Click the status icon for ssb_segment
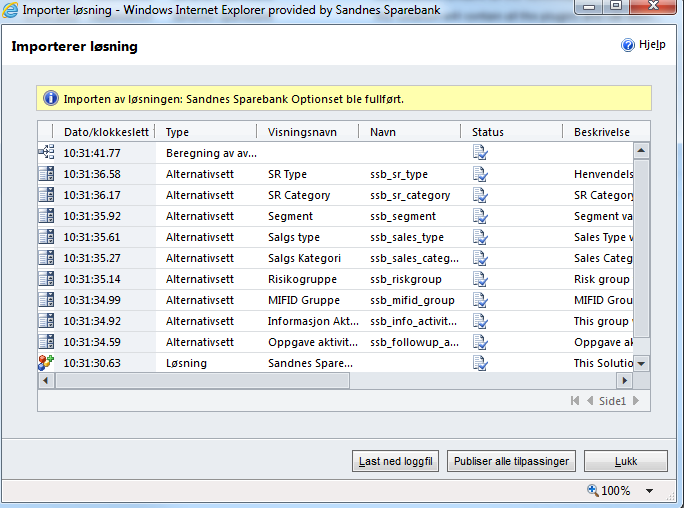Image resolution: width=684 pixels, height=508 pixels. [x=480, y=216]
